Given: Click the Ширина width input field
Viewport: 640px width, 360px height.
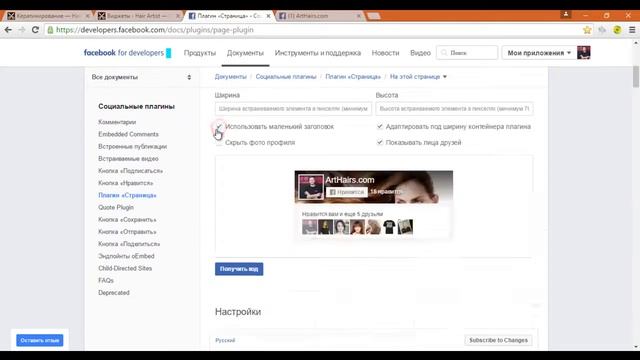Looking at the screenshot, I should click(293, 109).
